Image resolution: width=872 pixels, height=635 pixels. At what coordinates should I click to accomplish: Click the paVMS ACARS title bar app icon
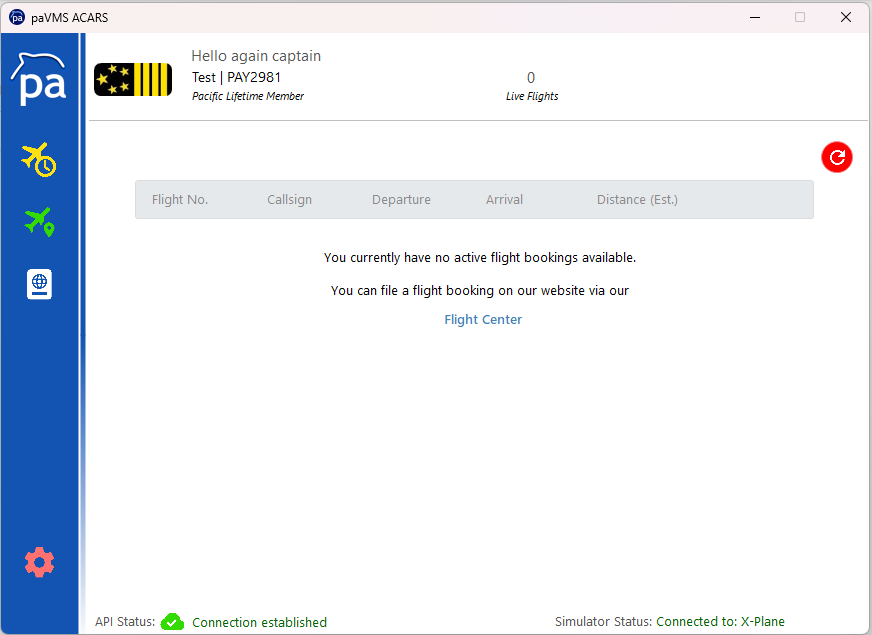coord(17,17)
